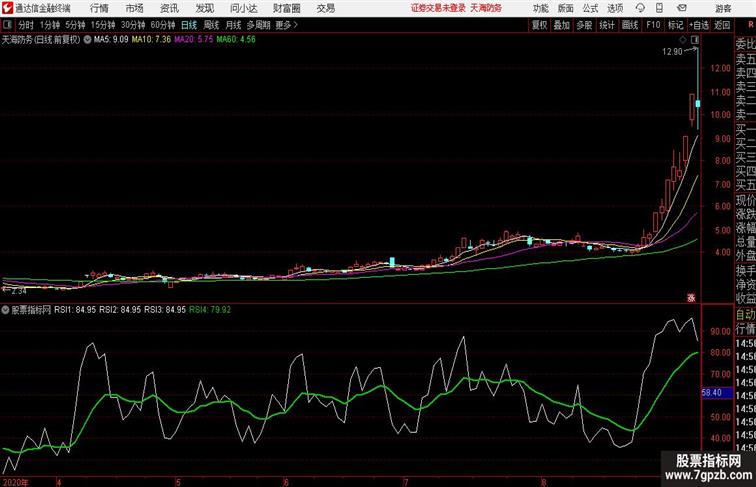Image resolution: width=756 pixels, height=487 pixels.
Task: Click the 统计 statistics toolbar button
Action: point(607,25)
